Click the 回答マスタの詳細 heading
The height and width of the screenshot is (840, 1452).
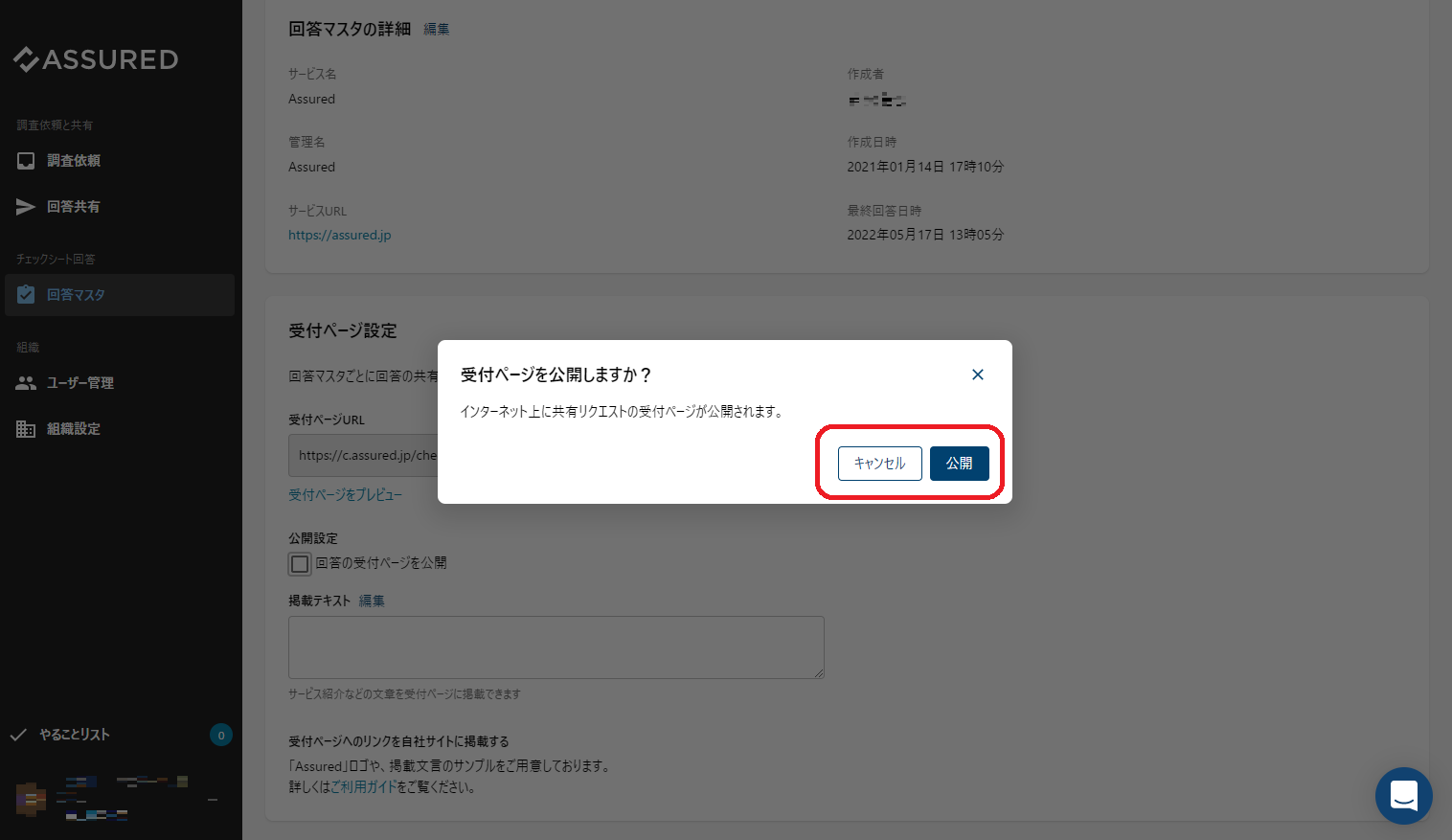(x=350, y=30)
